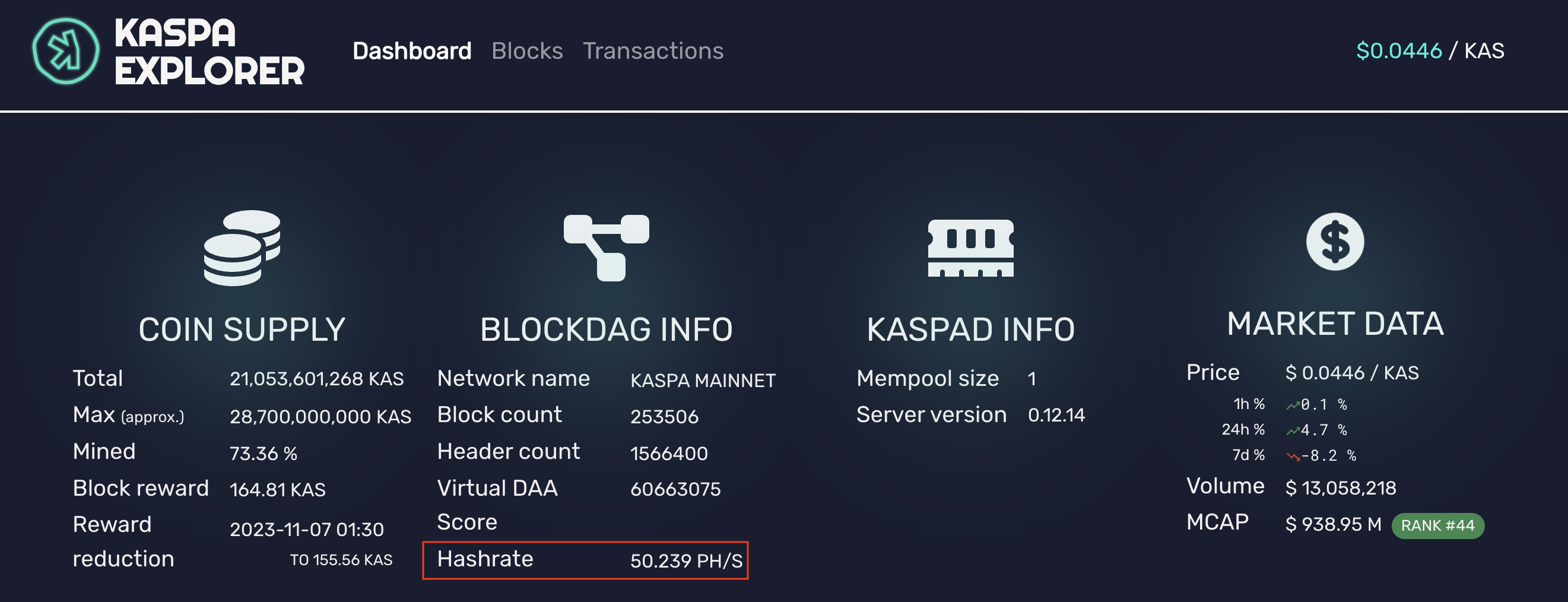Click the Kaspad memory chip icon
Viewport: 1568px width, 602px height.
coord(970,248)
